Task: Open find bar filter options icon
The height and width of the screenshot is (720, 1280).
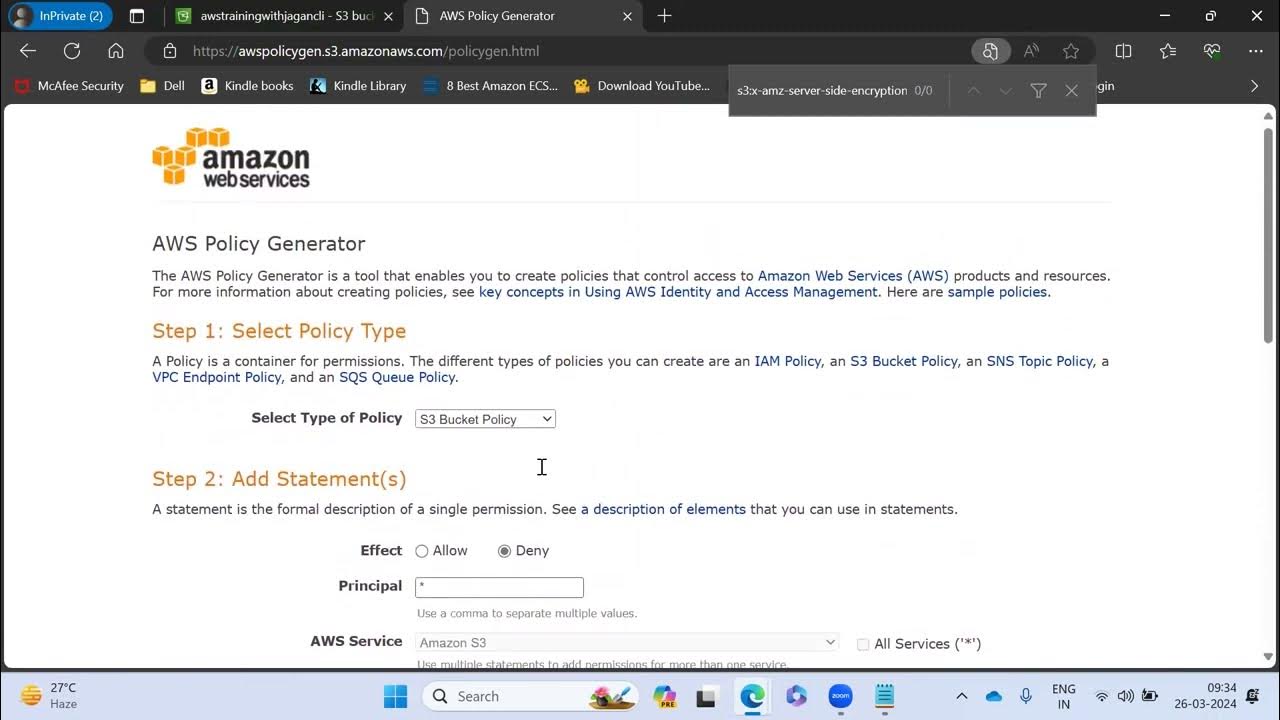Action: [1039, 91]
